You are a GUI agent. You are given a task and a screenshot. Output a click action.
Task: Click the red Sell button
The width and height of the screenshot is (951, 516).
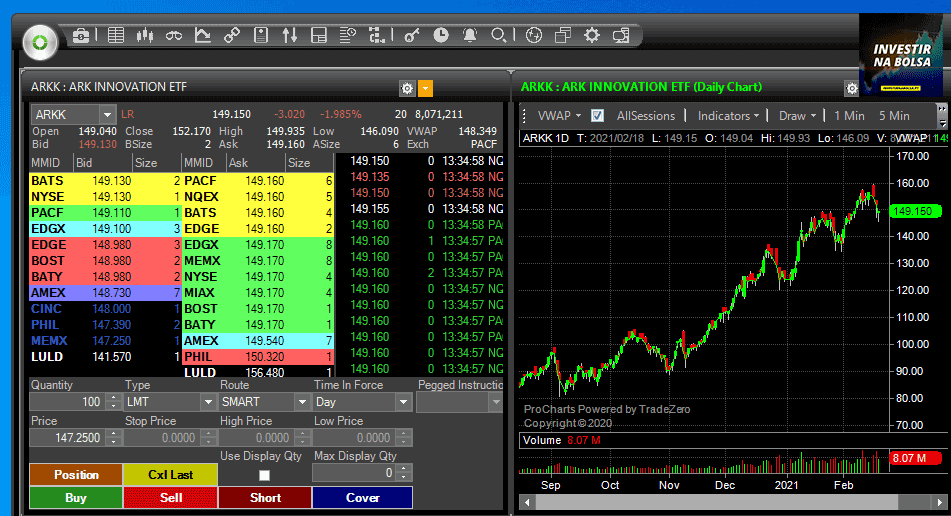[x=170, y=498]
